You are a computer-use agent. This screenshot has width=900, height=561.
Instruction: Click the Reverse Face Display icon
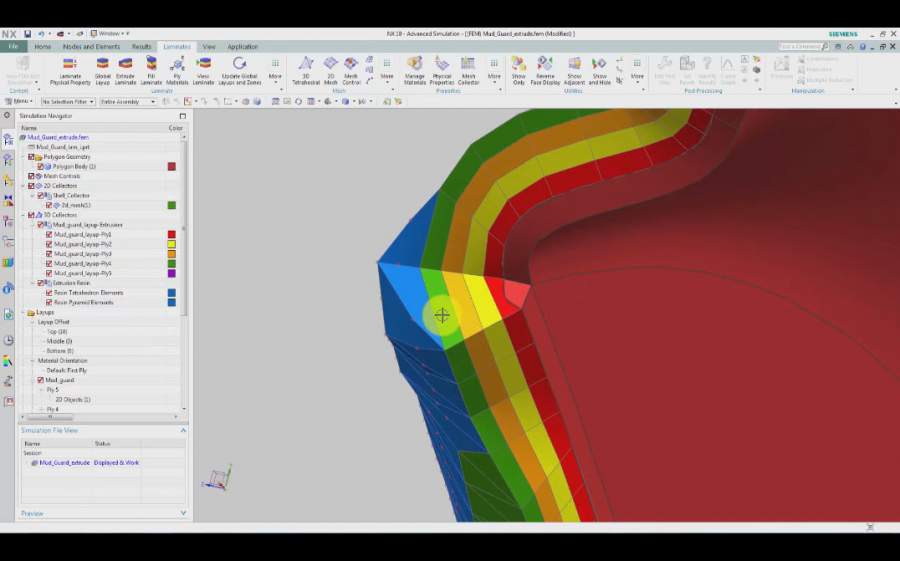pos(545,66)
